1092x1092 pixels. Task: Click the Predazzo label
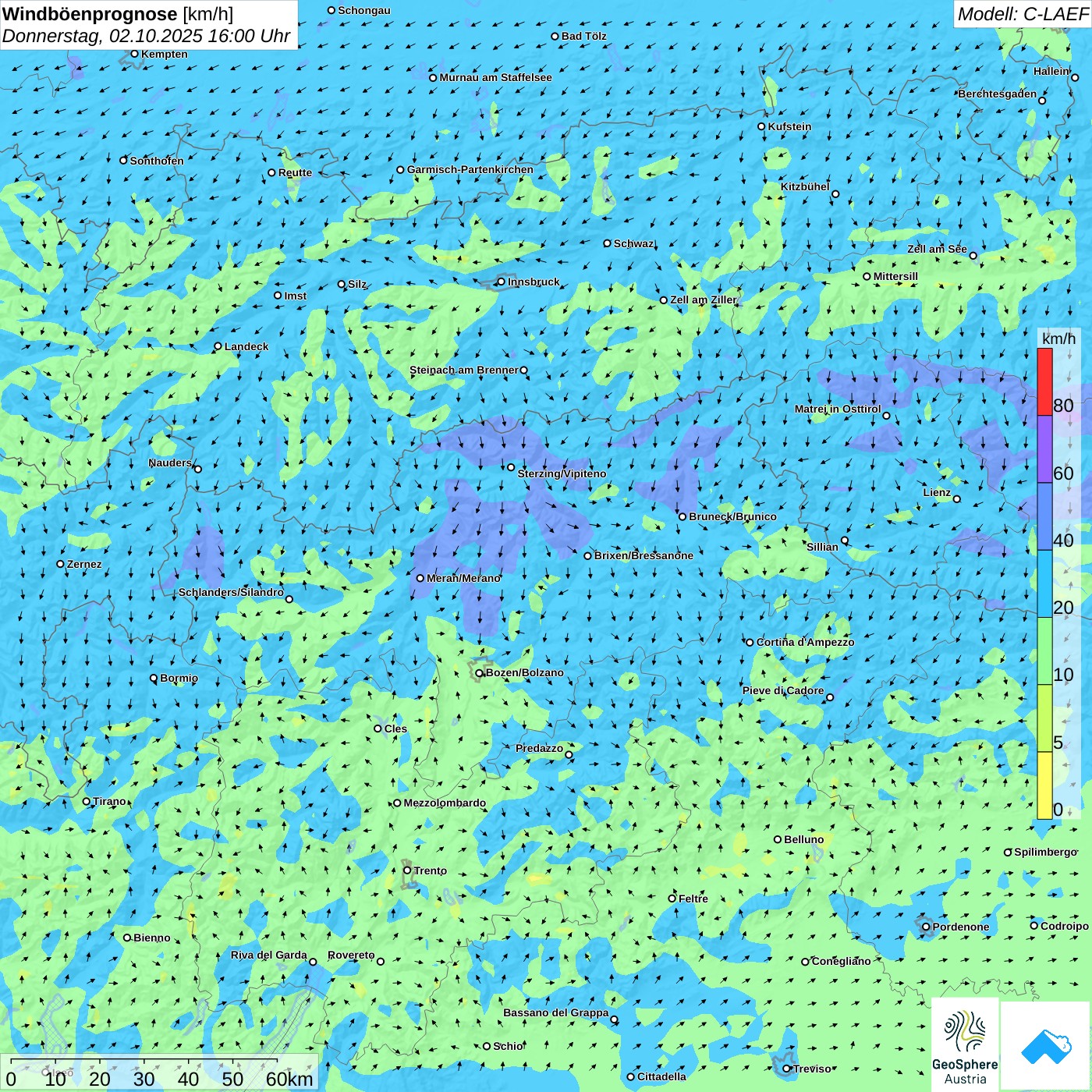539,748
